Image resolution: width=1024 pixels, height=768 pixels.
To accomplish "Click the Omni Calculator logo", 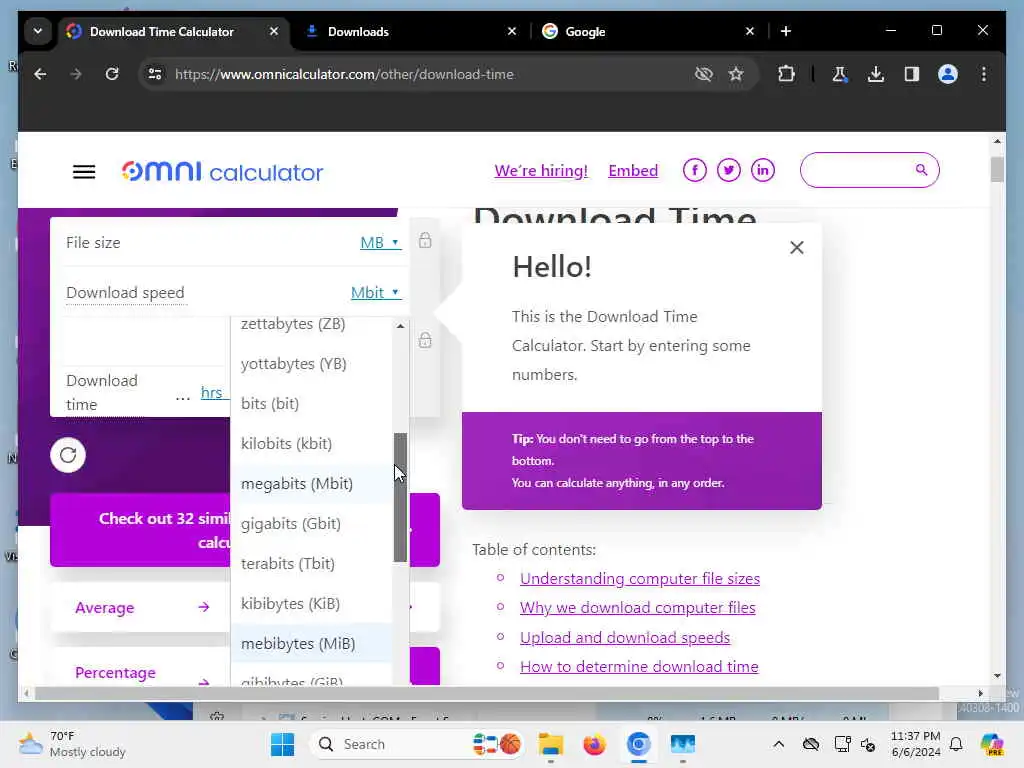I will [222, 172].
